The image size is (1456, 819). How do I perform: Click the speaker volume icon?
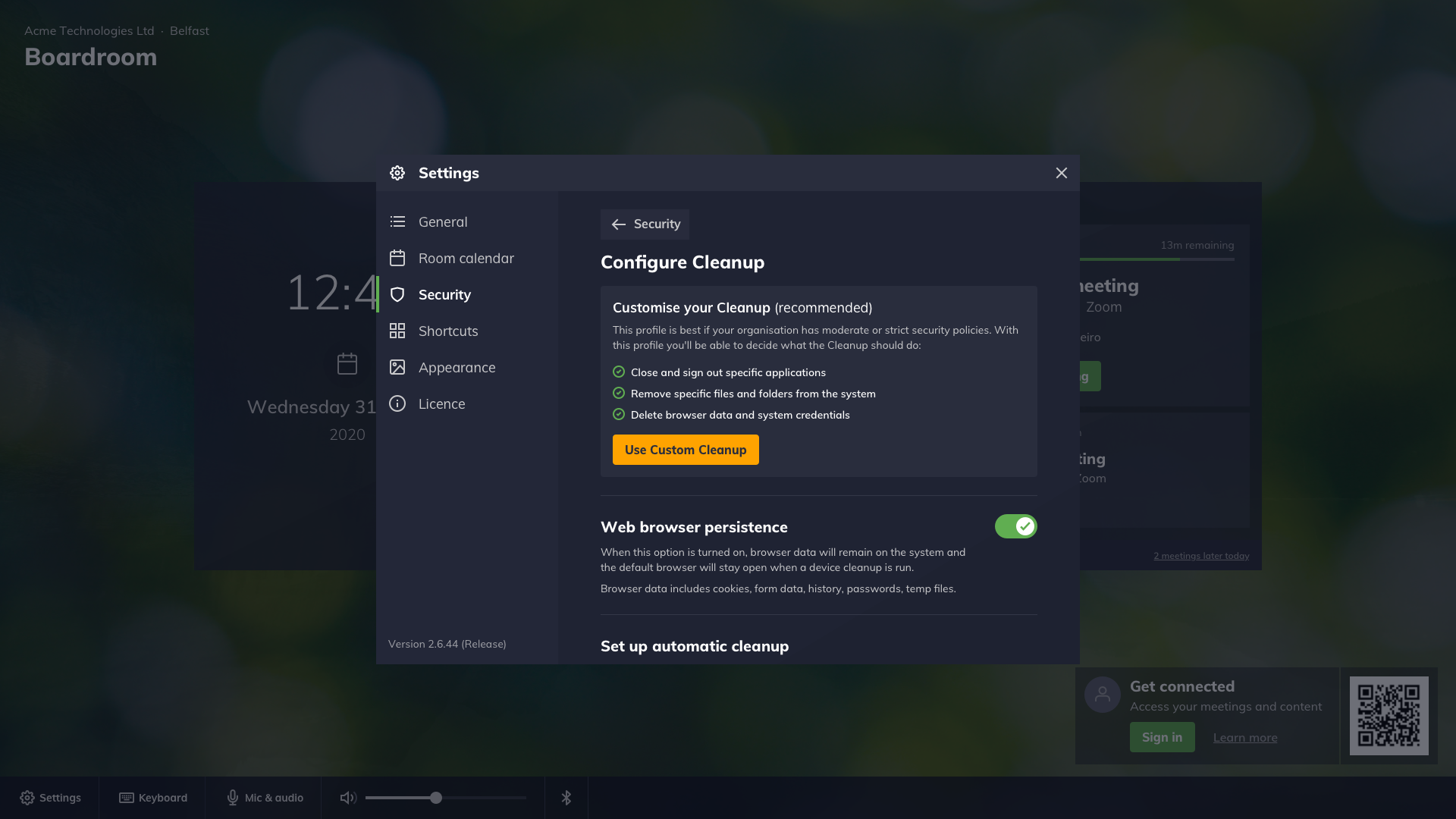click(347, 797)
